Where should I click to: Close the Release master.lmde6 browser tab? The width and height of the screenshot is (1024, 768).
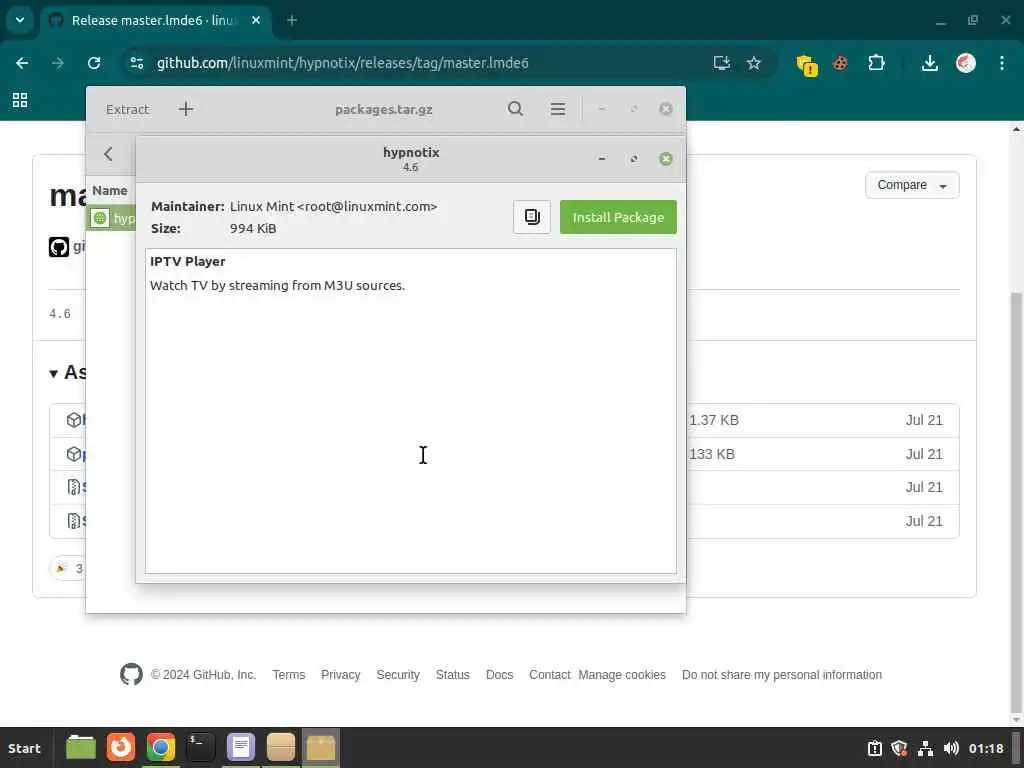[256, 20]
